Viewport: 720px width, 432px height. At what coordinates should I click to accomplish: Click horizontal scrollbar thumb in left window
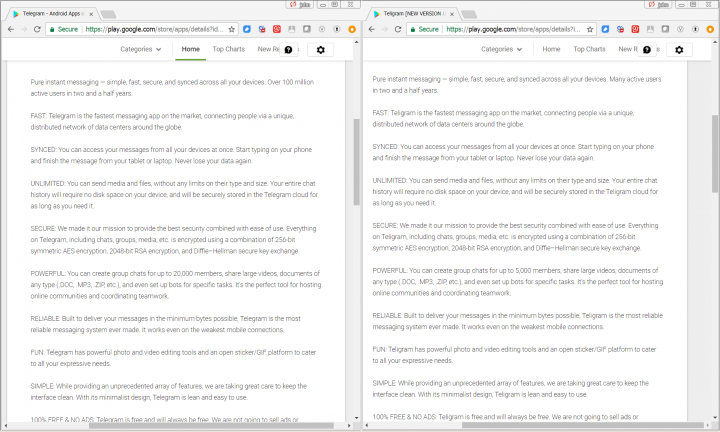(x=211, y=426)
